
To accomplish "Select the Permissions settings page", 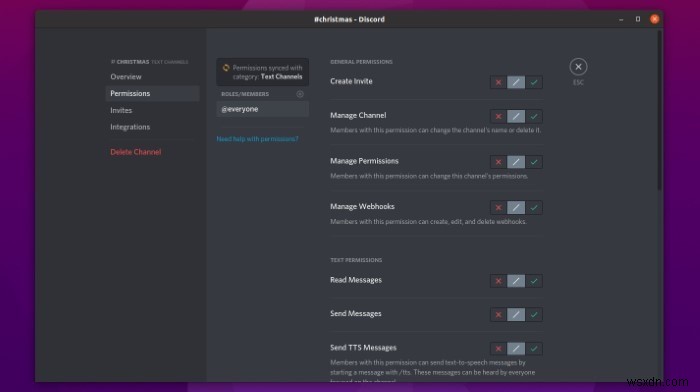I will click(152, 93).
